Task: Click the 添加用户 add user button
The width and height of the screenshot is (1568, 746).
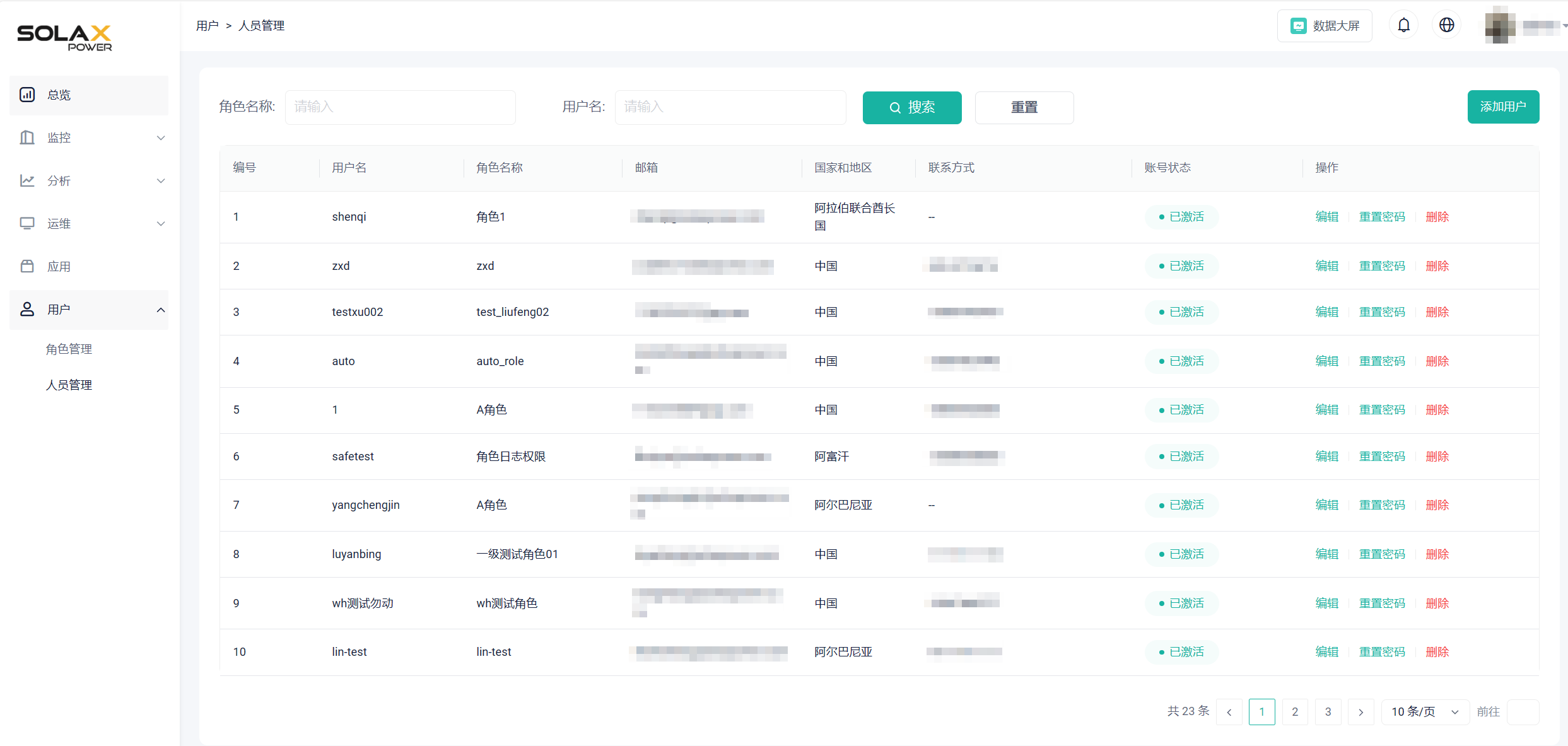Action: (1503, 107)
